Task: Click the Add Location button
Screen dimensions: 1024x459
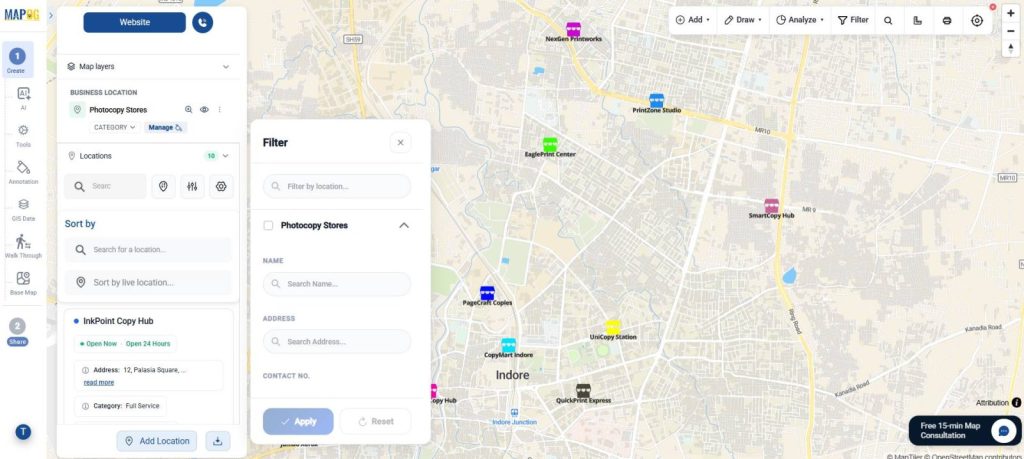Action: [157, 441]
